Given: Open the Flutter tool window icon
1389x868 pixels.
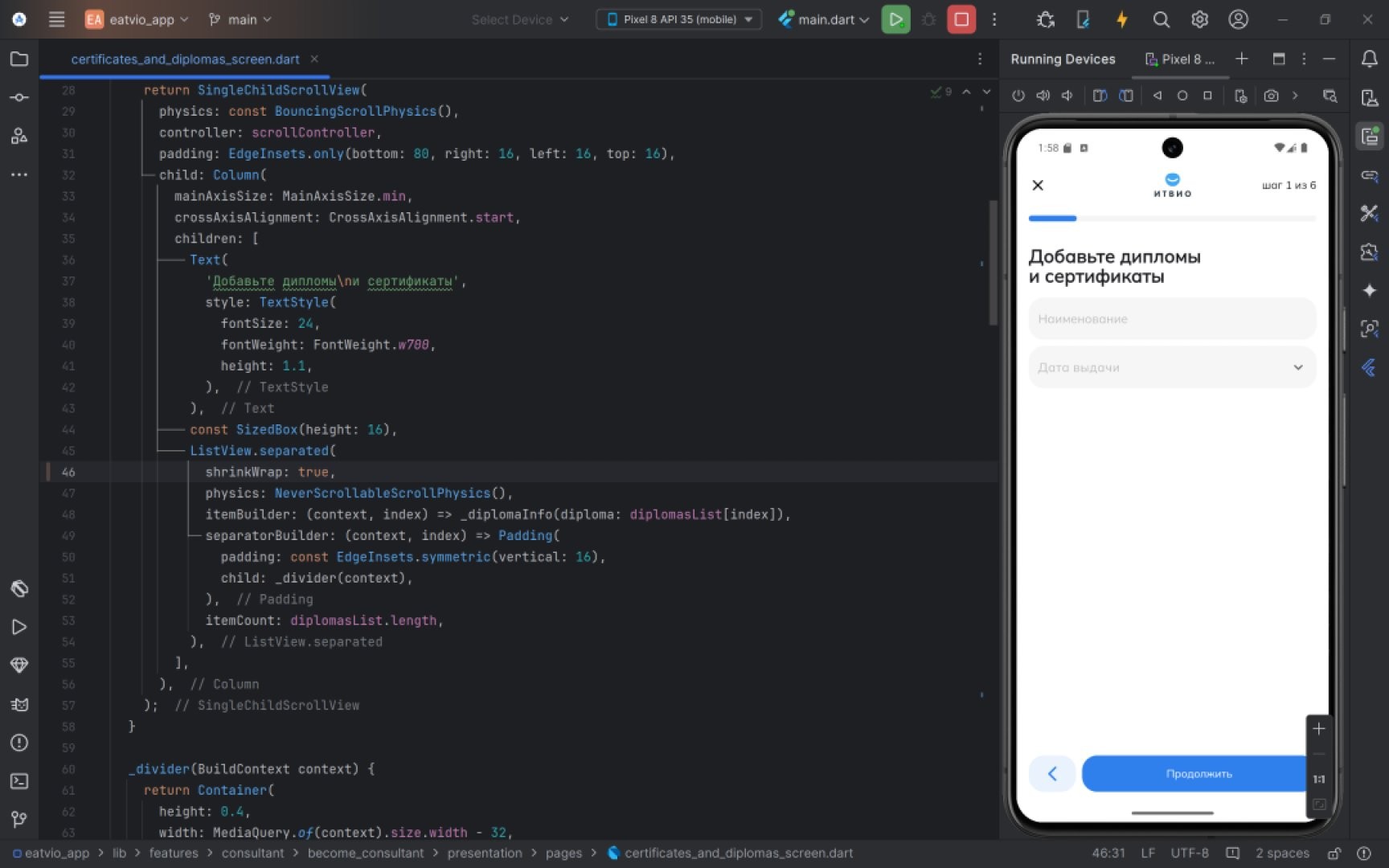Looking at the screenshot, I should 1369,367.
